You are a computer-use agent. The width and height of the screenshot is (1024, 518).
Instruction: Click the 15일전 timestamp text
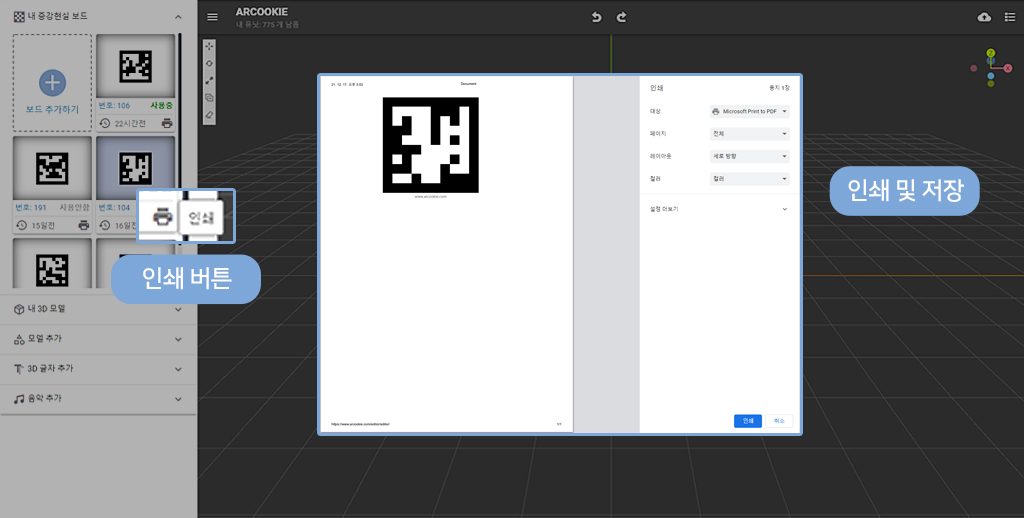tap(43, 225)
